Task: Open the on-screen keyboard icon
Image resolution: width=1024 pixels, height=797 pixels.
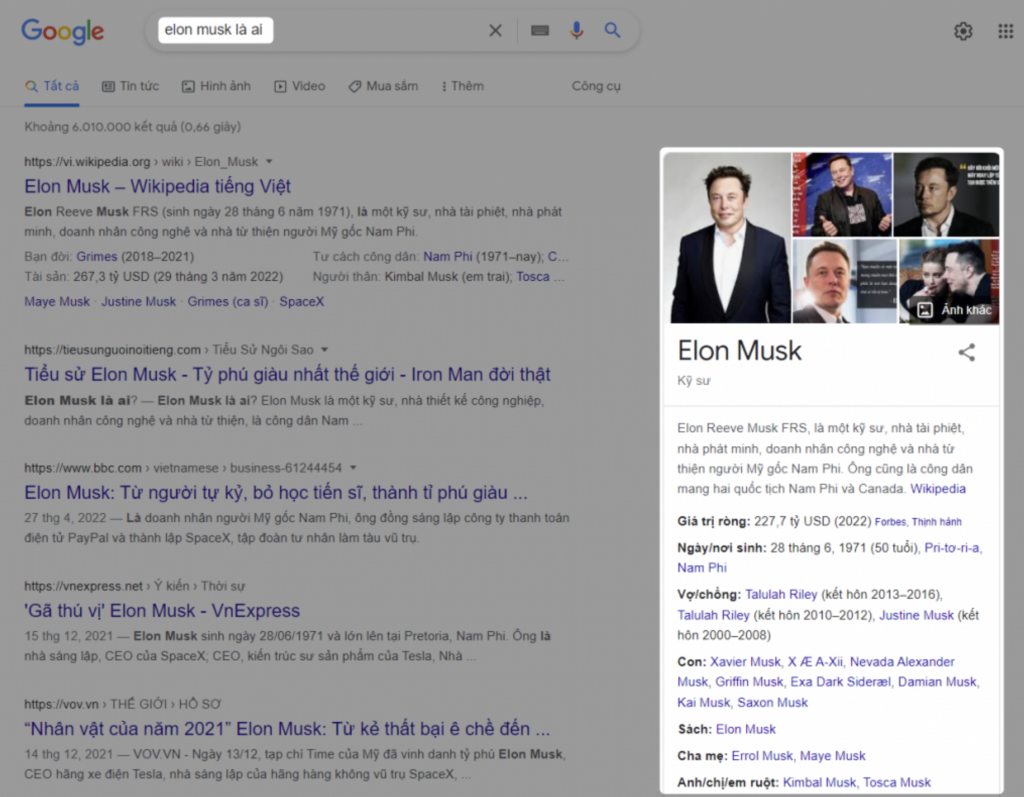Action: point(540,30)
